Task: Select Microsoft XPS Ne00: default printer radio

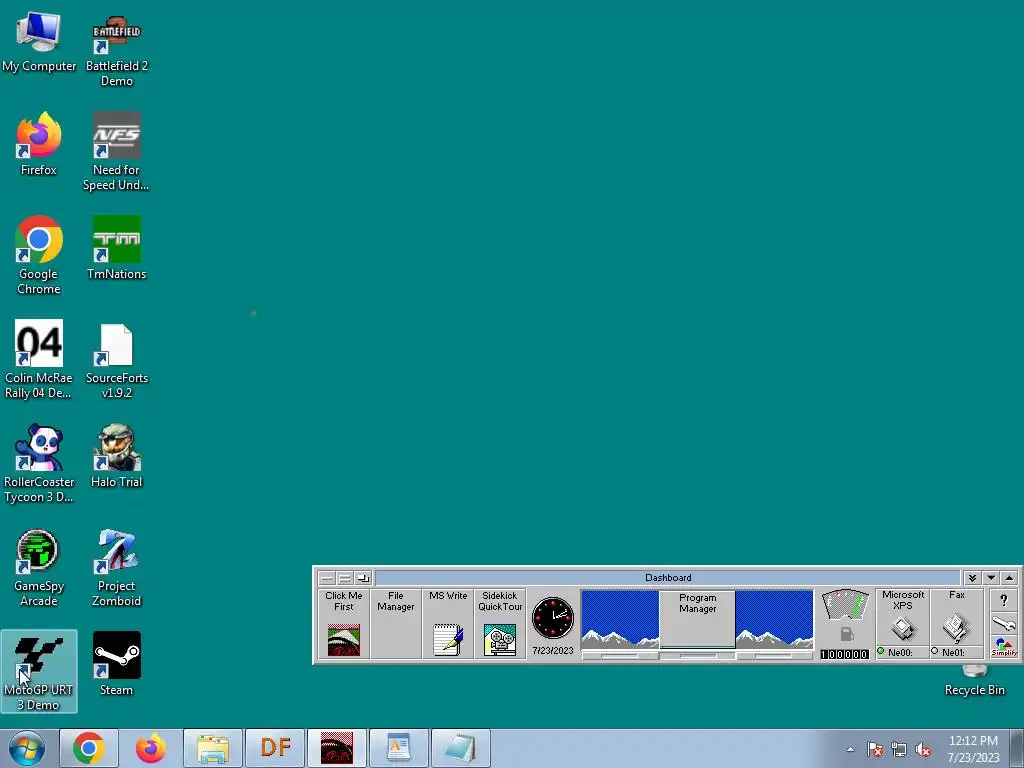Action: tap(881, 651)
